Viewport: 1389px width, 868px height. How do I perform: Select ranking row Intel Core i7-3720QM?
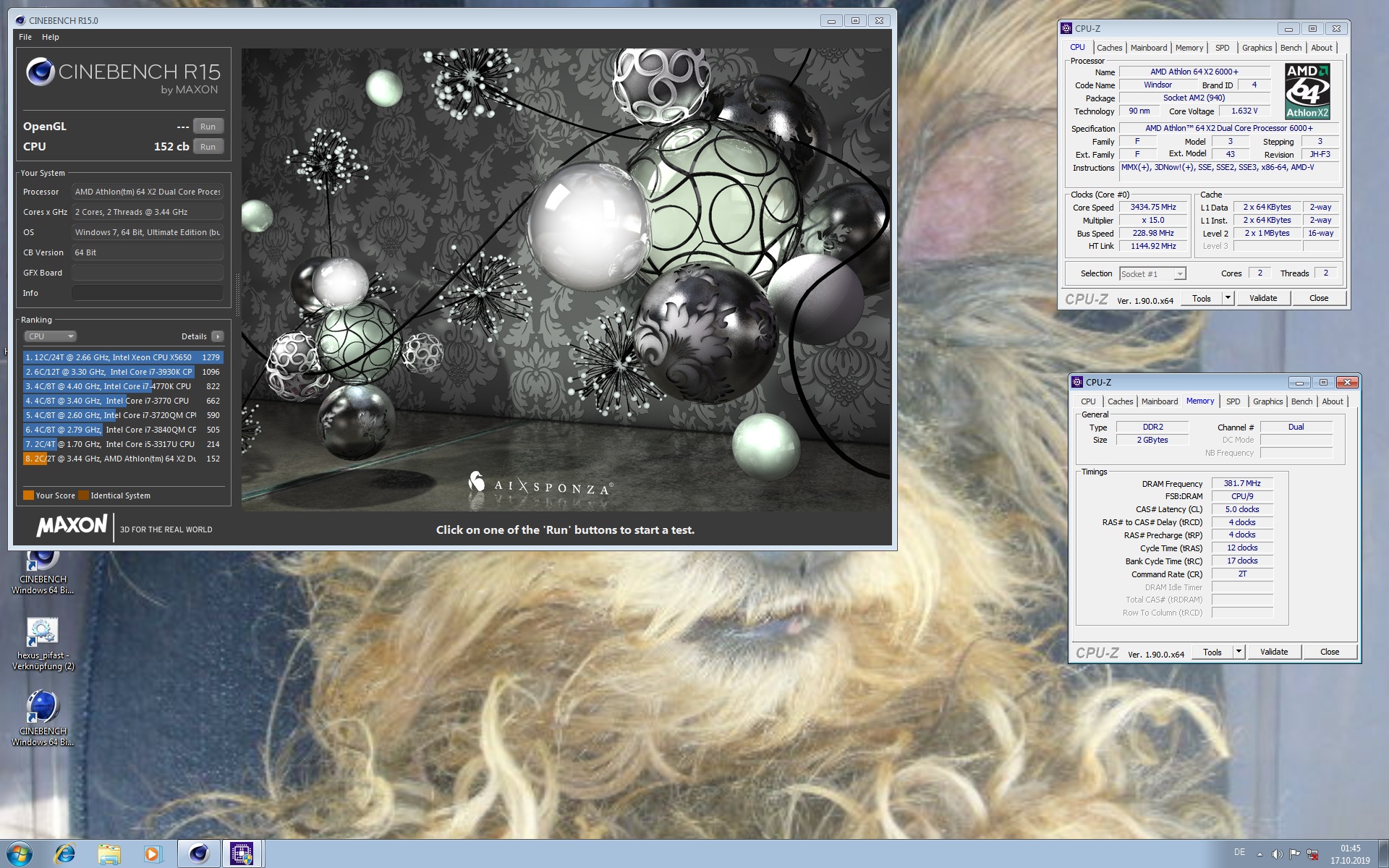point(123,415)
